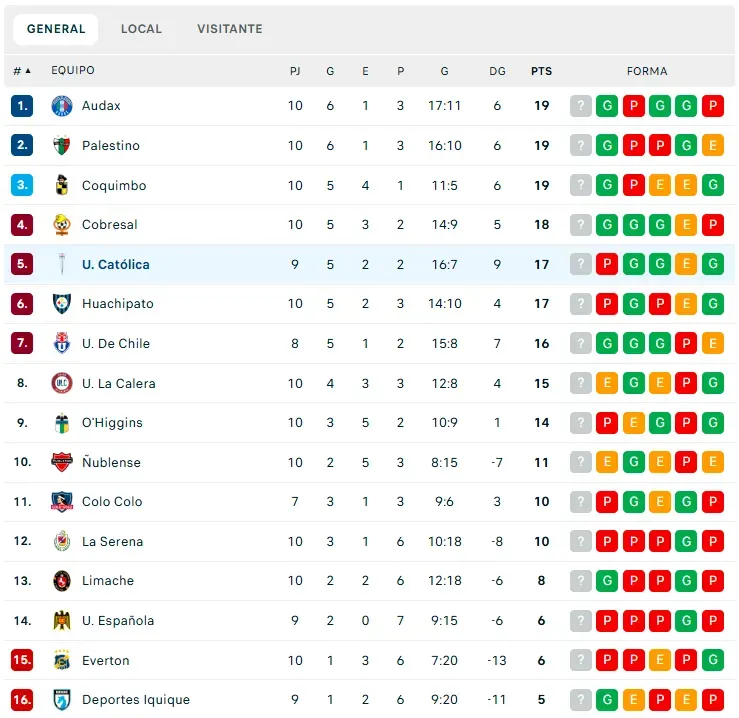Click the PTS column header
This screenshot has height=718, width=739.
click(541, 71)
